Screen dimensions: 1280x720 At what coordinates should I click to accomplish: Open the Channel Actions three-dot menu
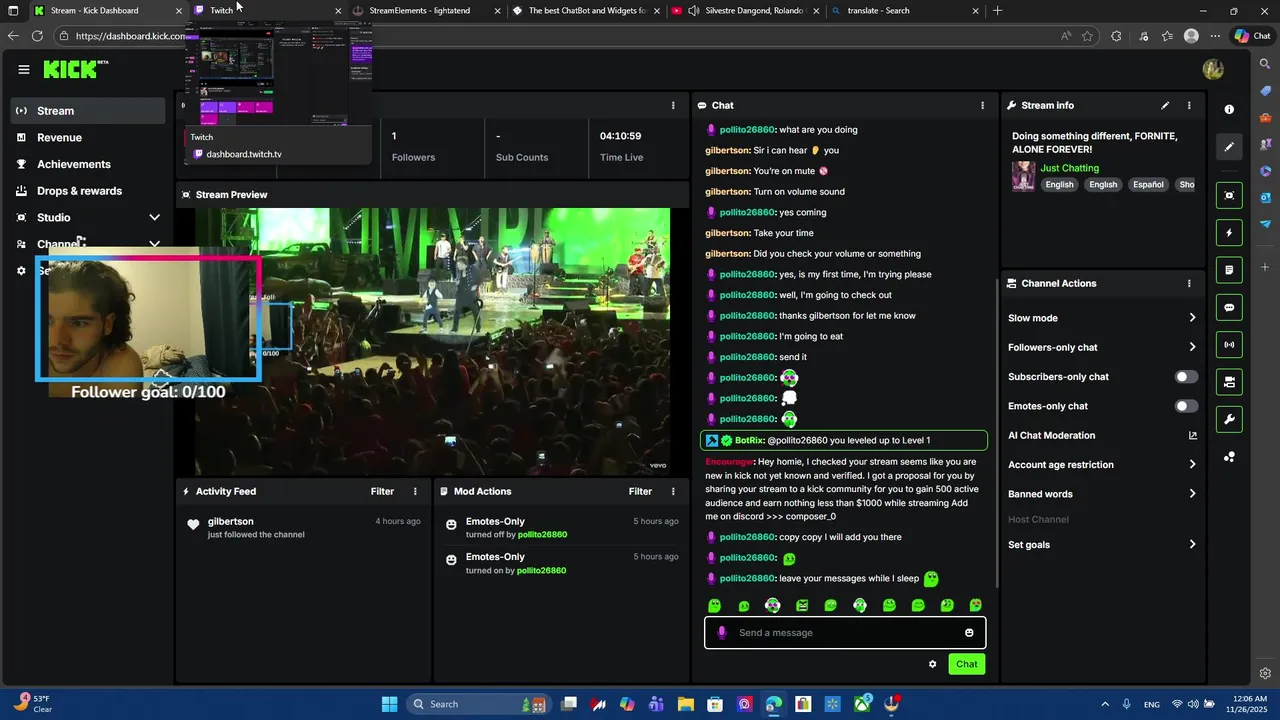[1189, 283]
